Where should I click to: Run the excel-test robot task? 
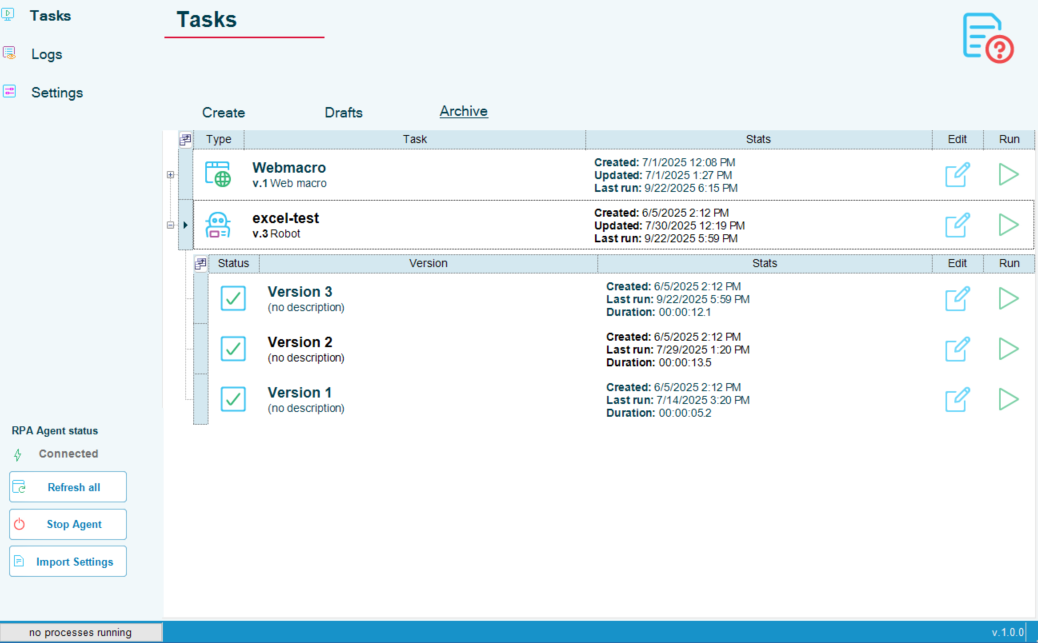point(1008,225)
